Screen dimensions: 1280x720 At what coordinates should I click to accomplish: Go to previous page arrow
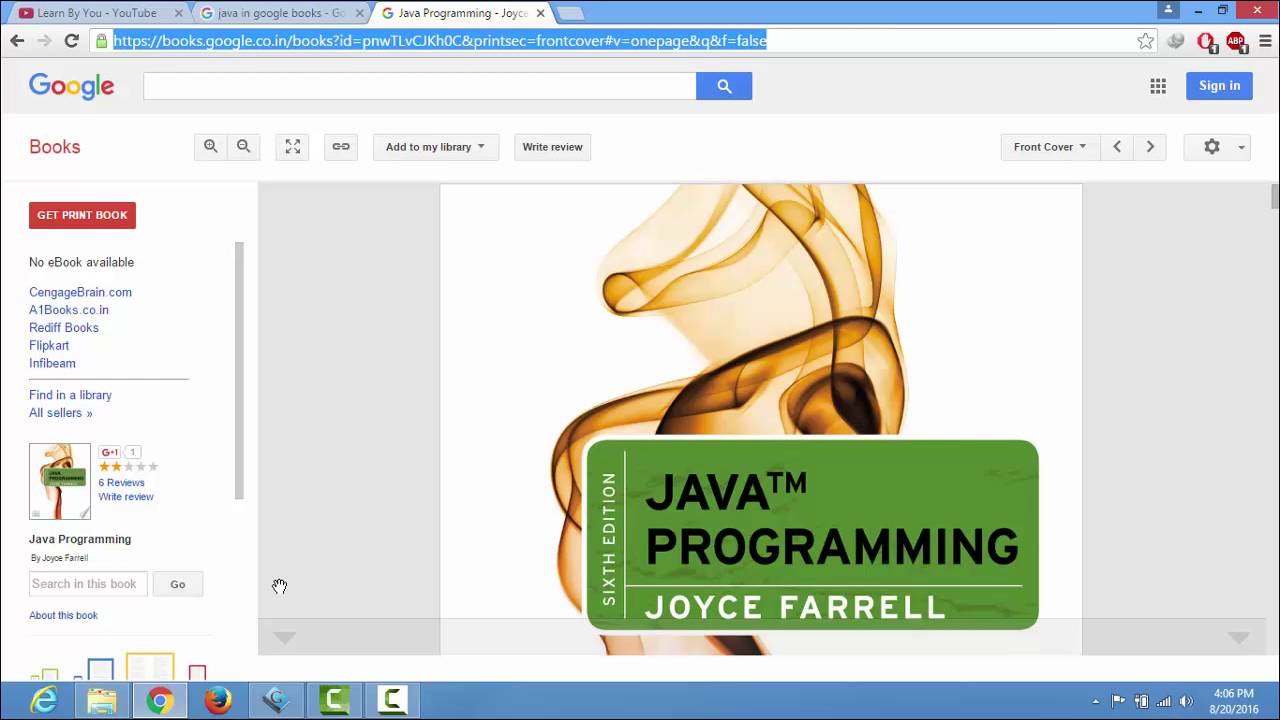click(1117, 146)
